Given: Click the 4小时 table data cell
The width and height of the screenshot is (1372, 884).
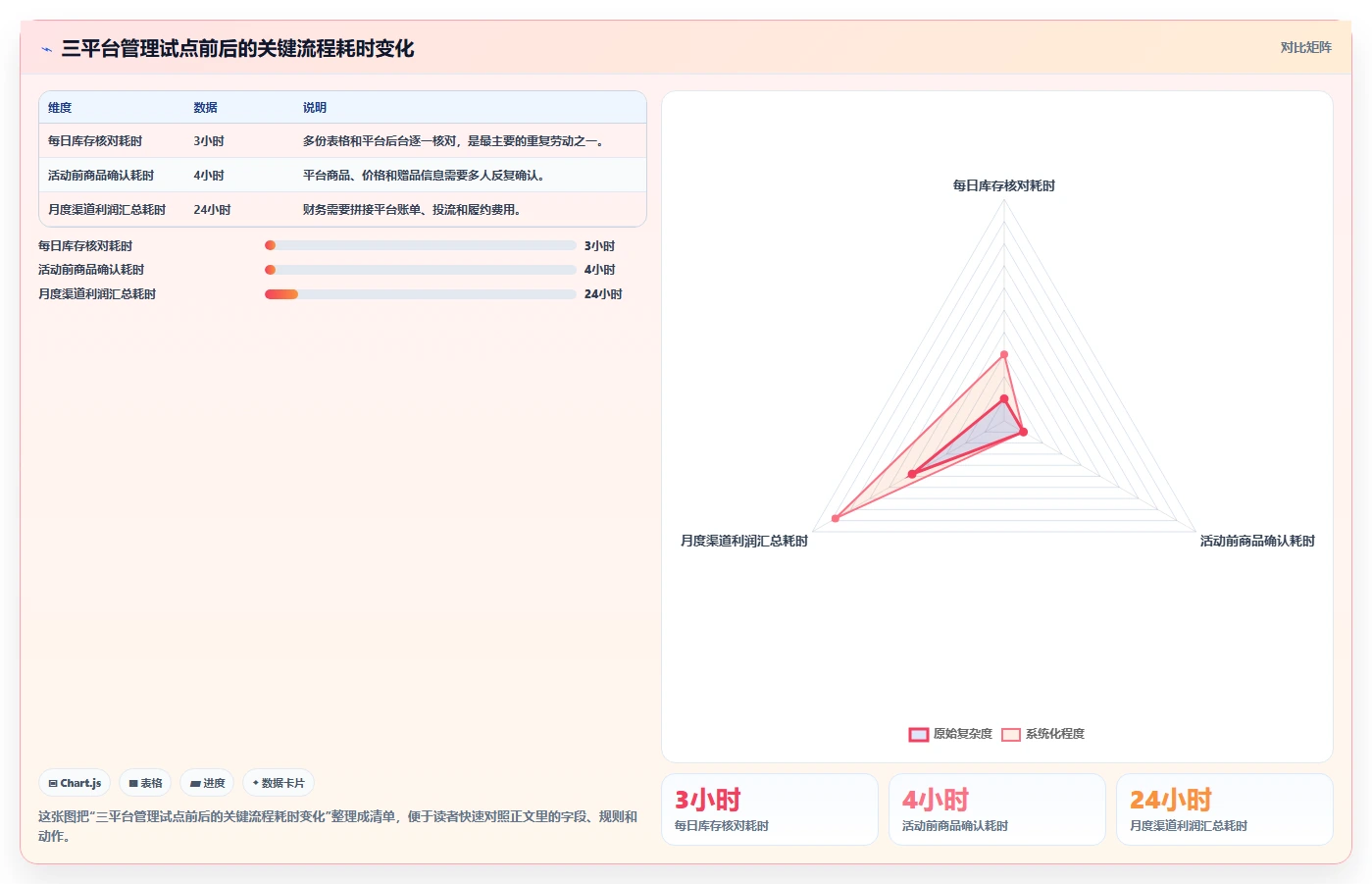Looking at the screenshot, I should (209, 176).
